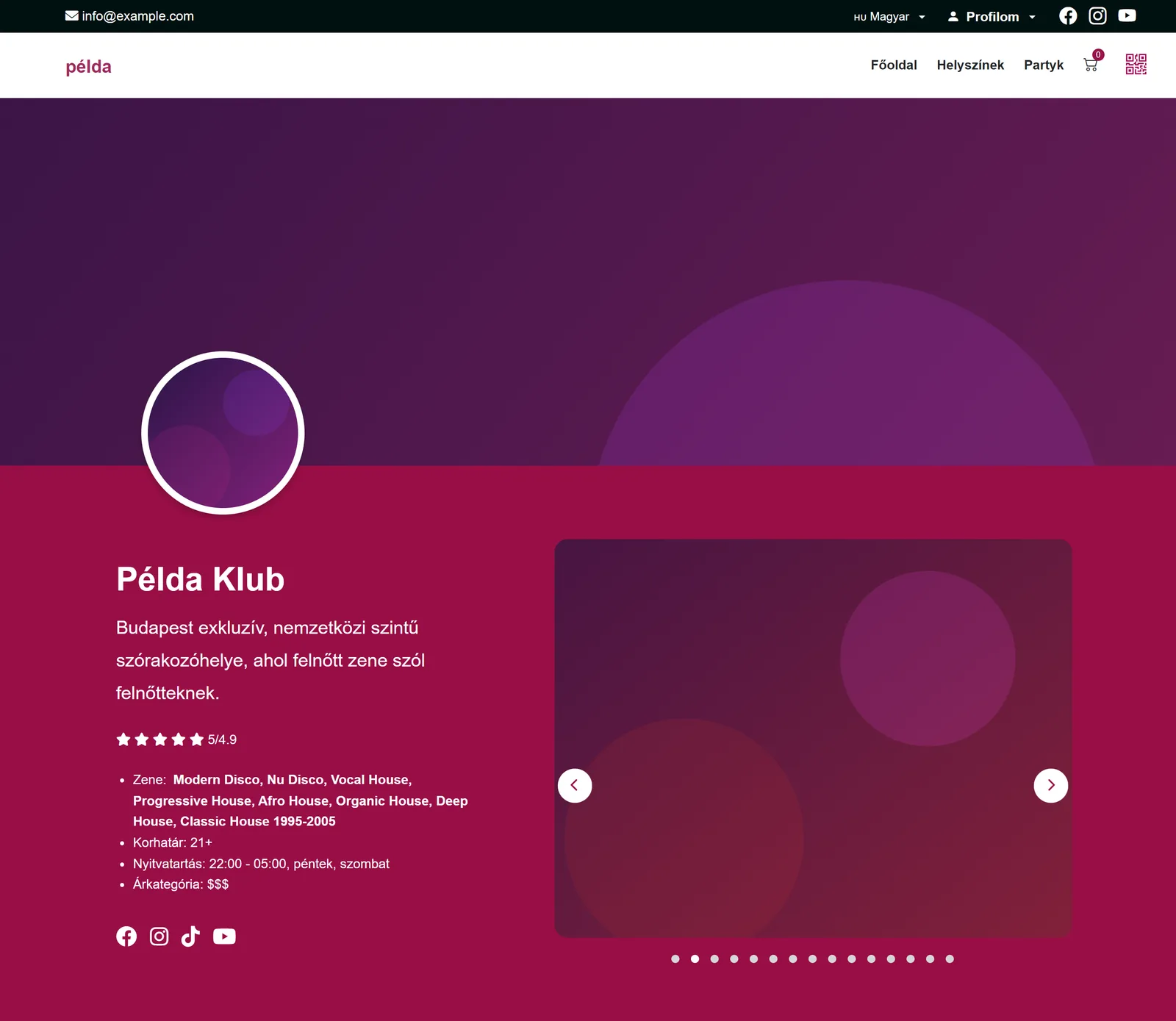Select the first carousel indicator dot

coord(675,959)
